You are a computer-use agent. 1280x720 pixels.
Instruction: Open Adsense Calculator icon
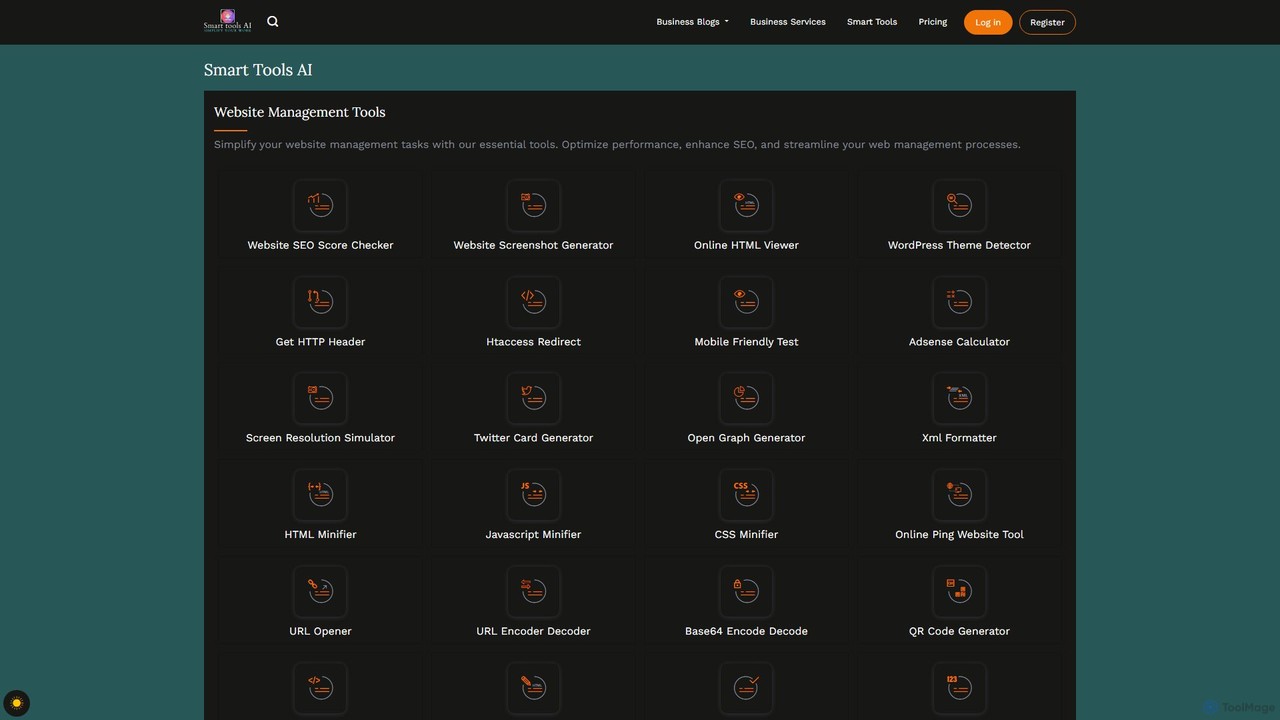coord(959,302)
